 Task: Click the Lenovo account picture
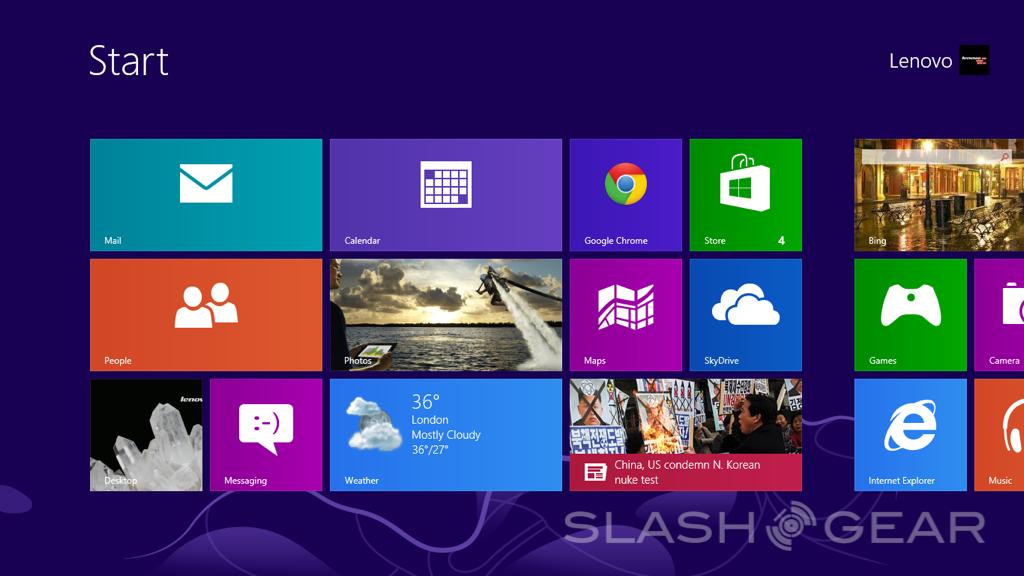click(974, 60)
